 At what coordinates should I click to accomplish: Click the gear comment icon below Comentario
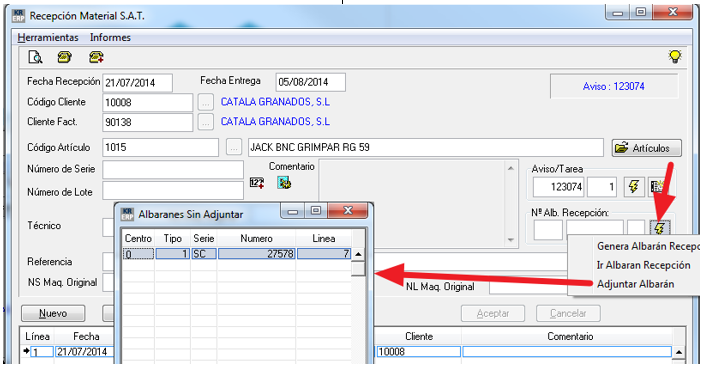click(x=284, y=183)
